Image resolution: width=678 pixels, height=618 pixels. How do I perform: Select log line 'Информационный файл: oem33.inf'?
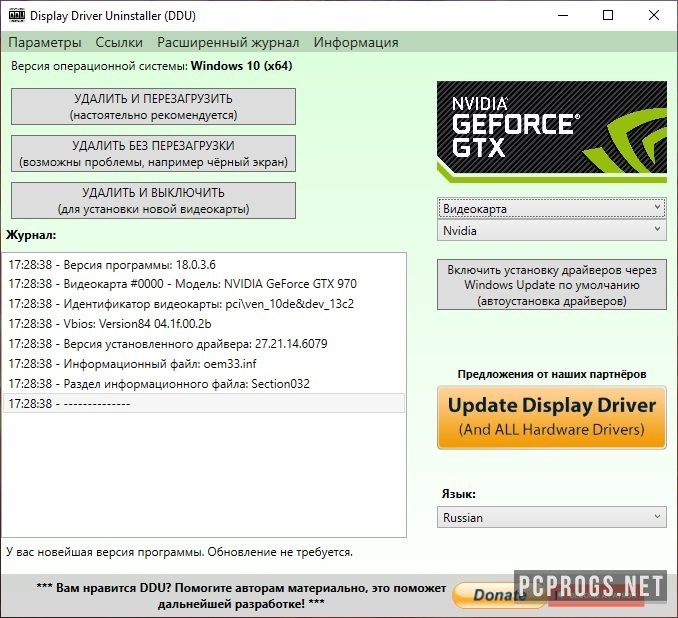(x=204, y=363)
